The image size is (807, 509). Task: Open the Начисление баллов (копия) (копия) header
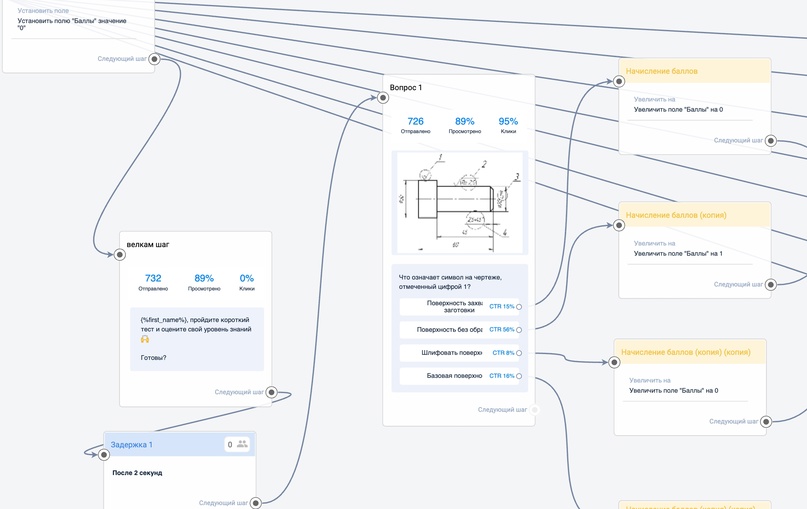click(690, 352)
